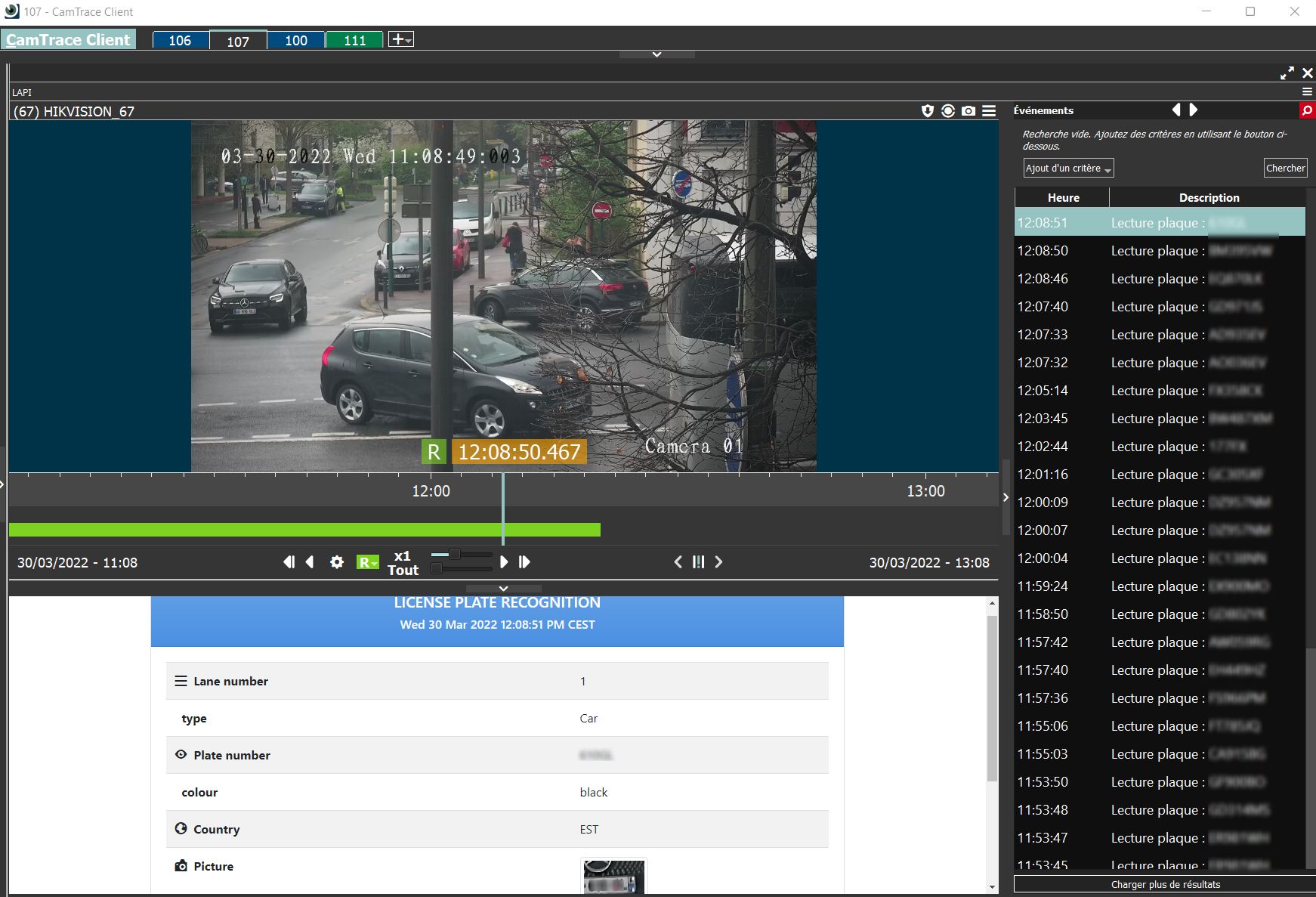Click the shield download icon
The height and width of the screenshot is (897, 1316).
tap(928, 111)
